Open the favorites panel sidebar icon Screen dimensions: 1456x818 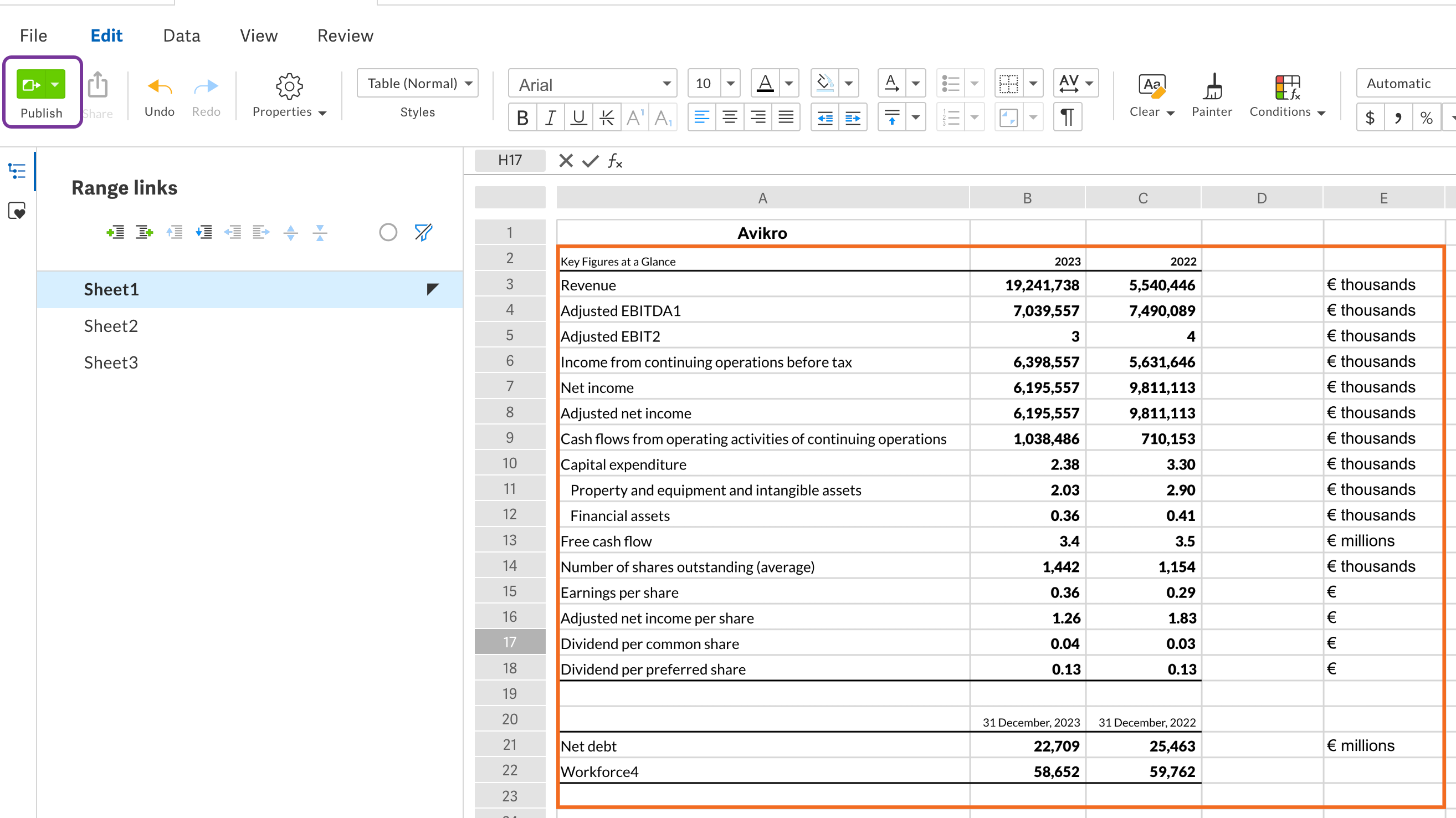tap(17, 211)
